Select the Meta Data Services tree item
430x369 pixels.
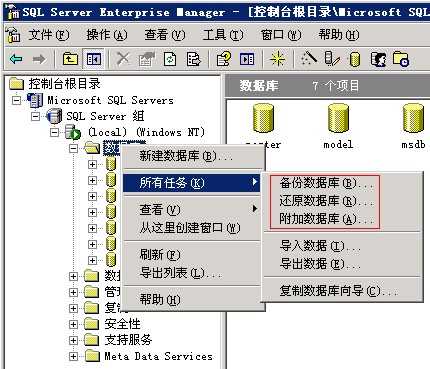point(158,356)
